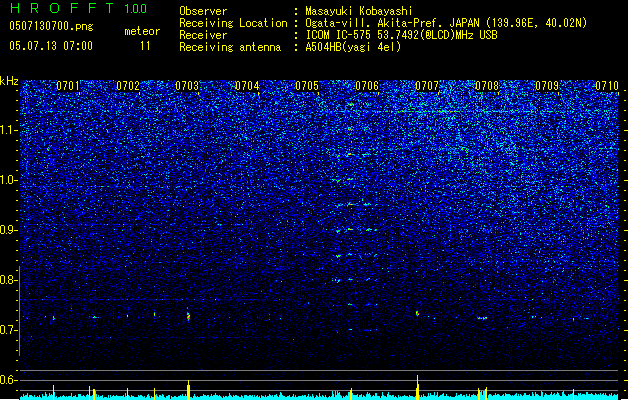Click time marker 0702

coord(128,86)
